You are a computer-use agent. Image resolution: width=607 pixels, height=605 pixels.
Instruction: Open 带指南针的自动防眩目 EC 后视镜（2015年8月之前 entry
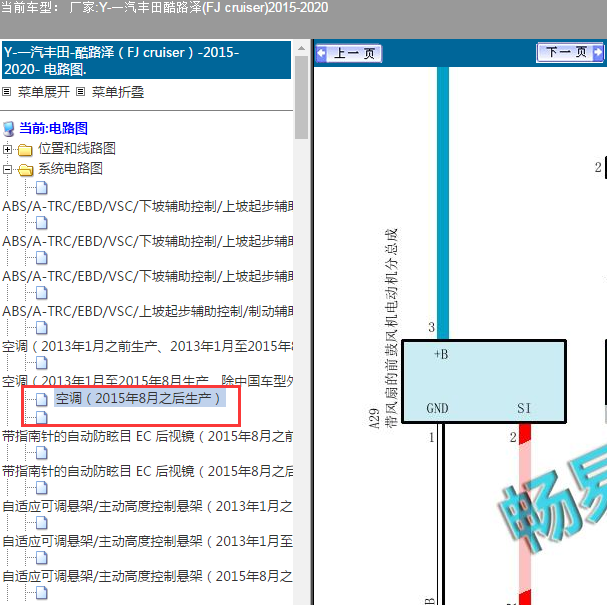pyautogui.click(x=147, y=436)
